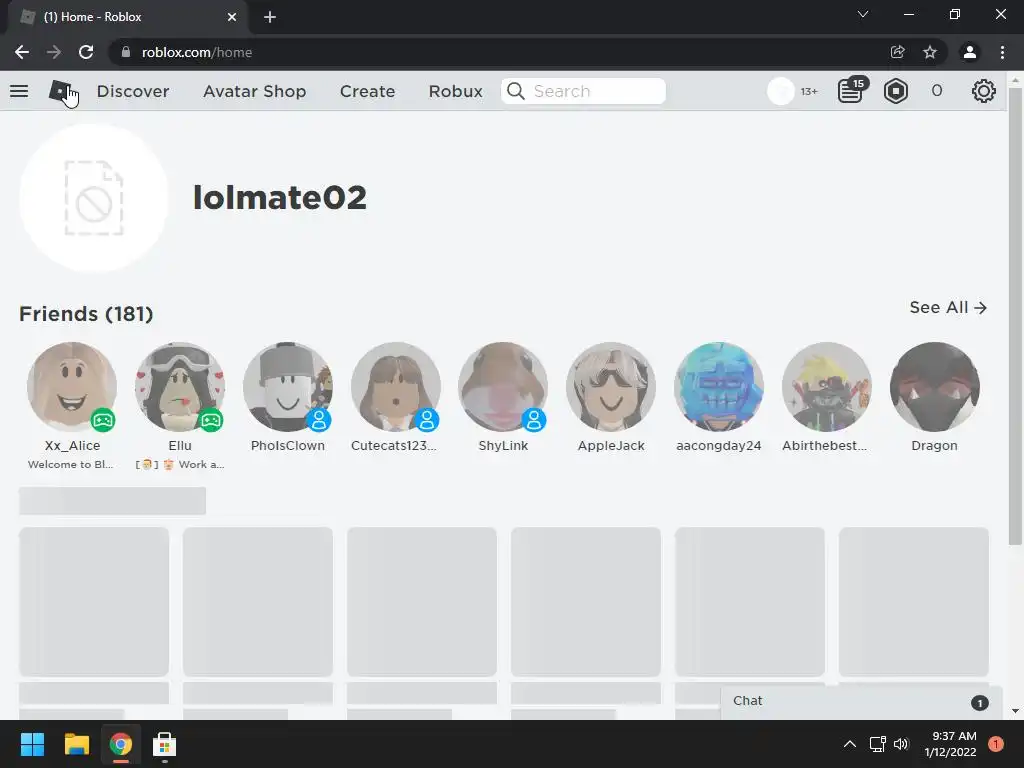Click the browser forward arrow
Screen dimensions: 1024x768
click(x=54, y=52)
